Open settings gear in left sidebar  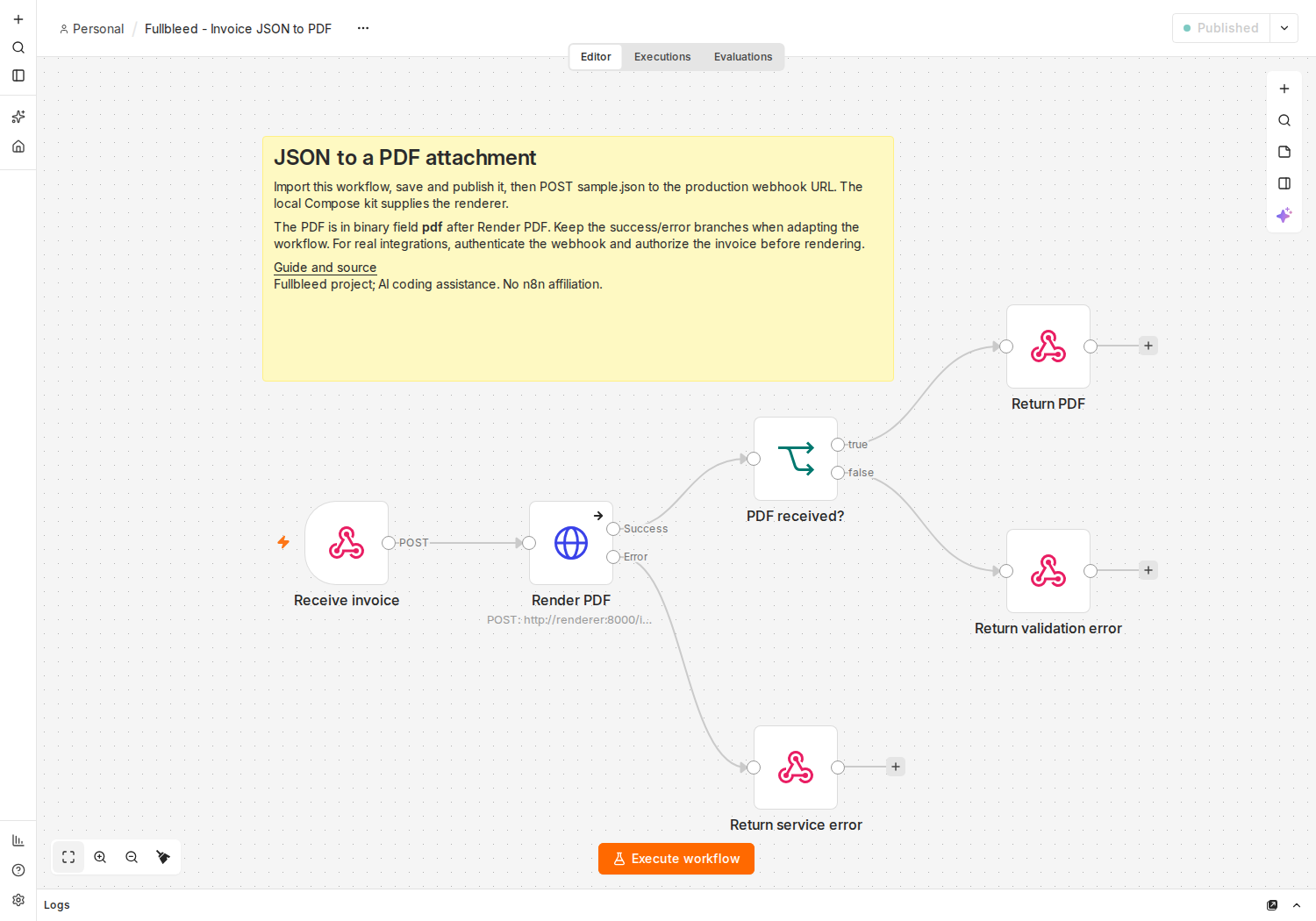(18, 900)
